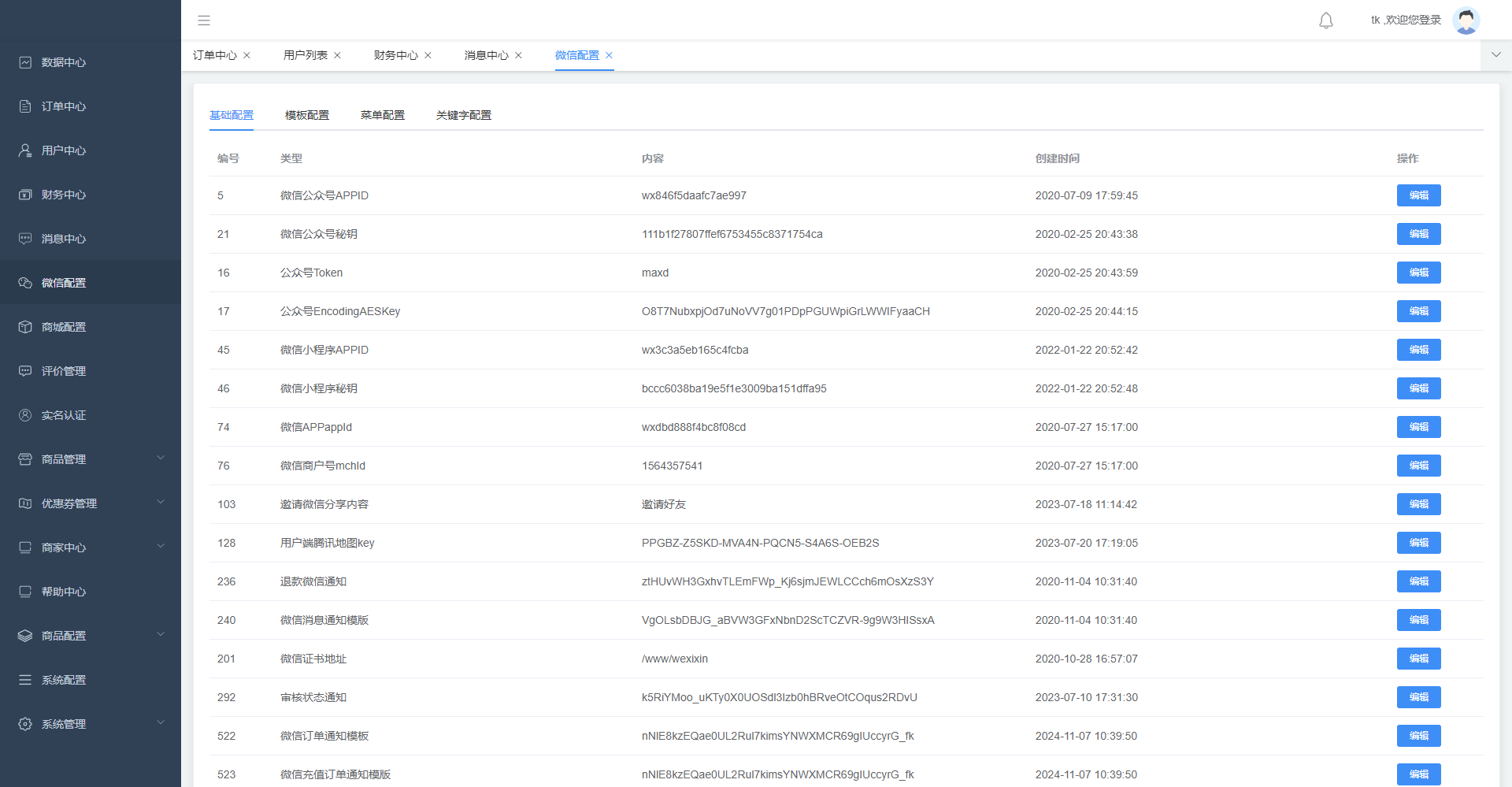Switch to the 模板配置 tab
The width and height of the screenshot is (1512, 787).
(x=307, y=115)
